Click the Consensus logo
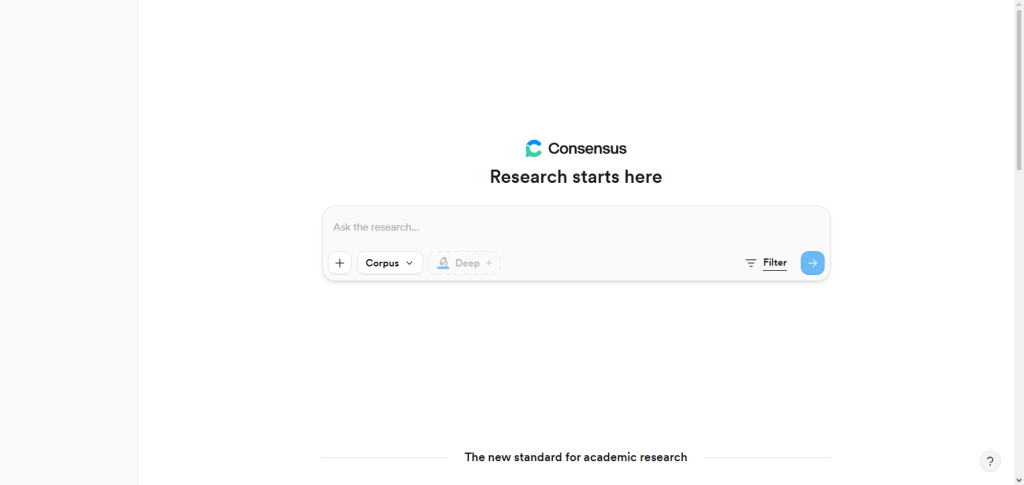 pos(576,149)
